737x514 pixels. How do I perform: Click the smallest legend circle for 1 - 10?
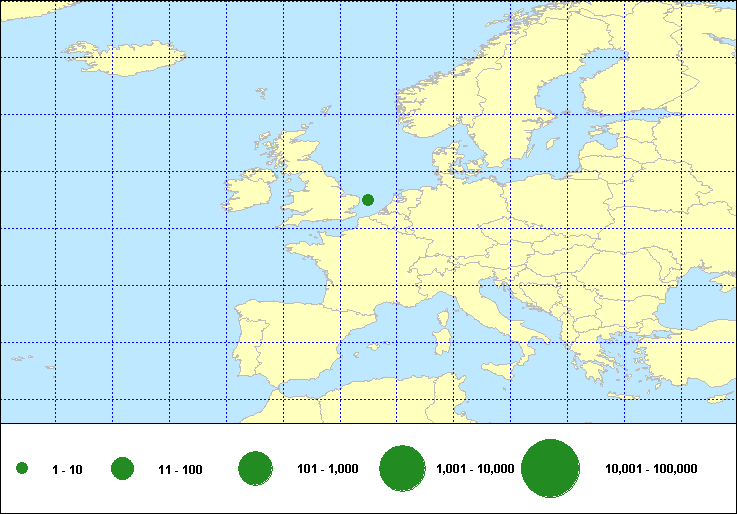click(22, 468)
